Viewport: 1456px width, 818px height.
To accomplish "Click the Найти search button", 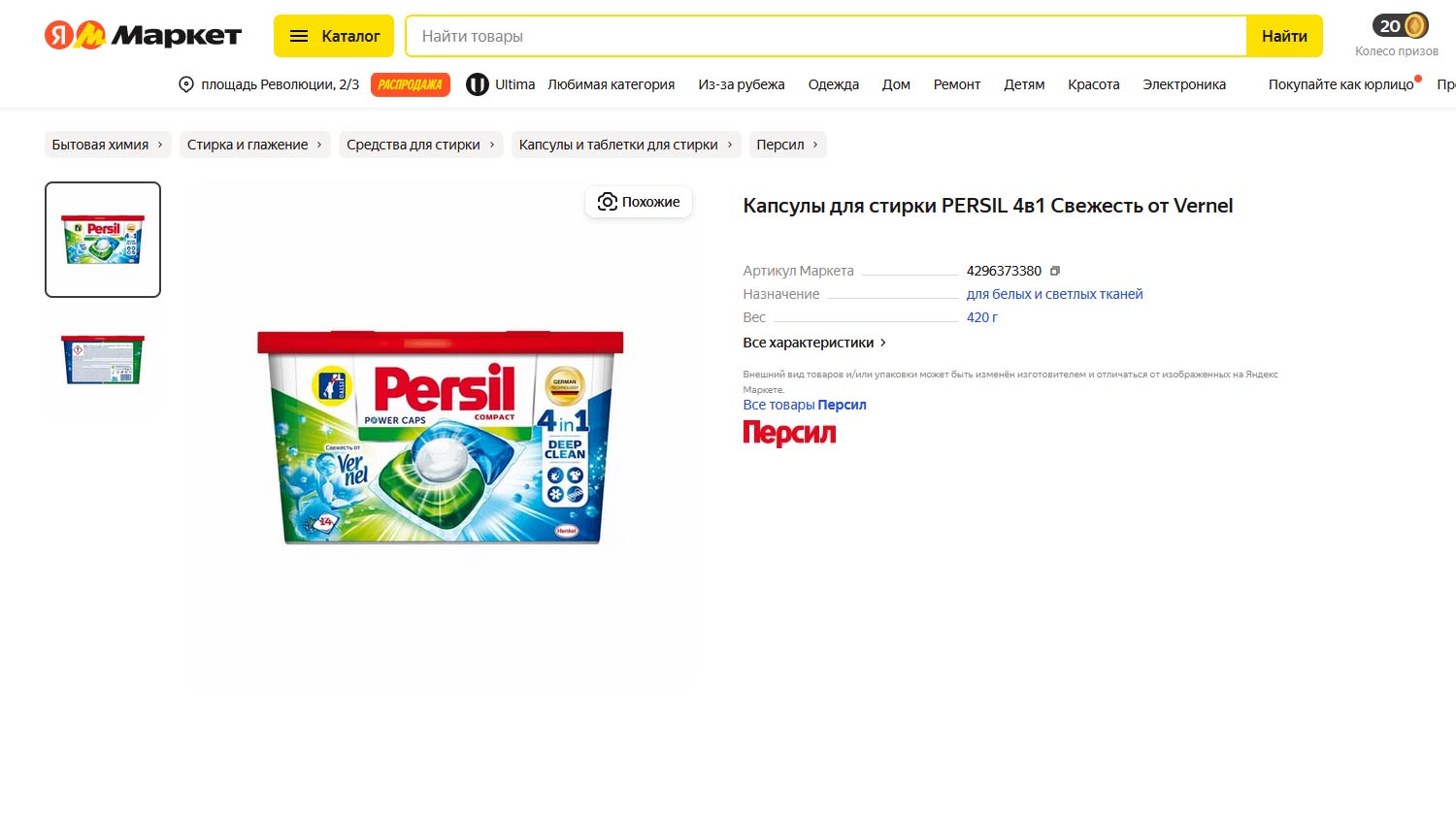I will (1284, 36).
